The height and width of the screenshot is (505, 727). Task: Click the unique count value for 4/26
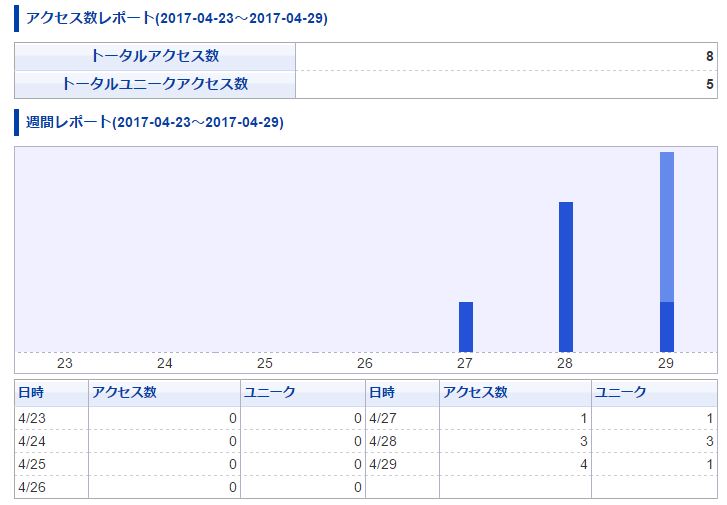pyautogui.click(x=357, y=487)
